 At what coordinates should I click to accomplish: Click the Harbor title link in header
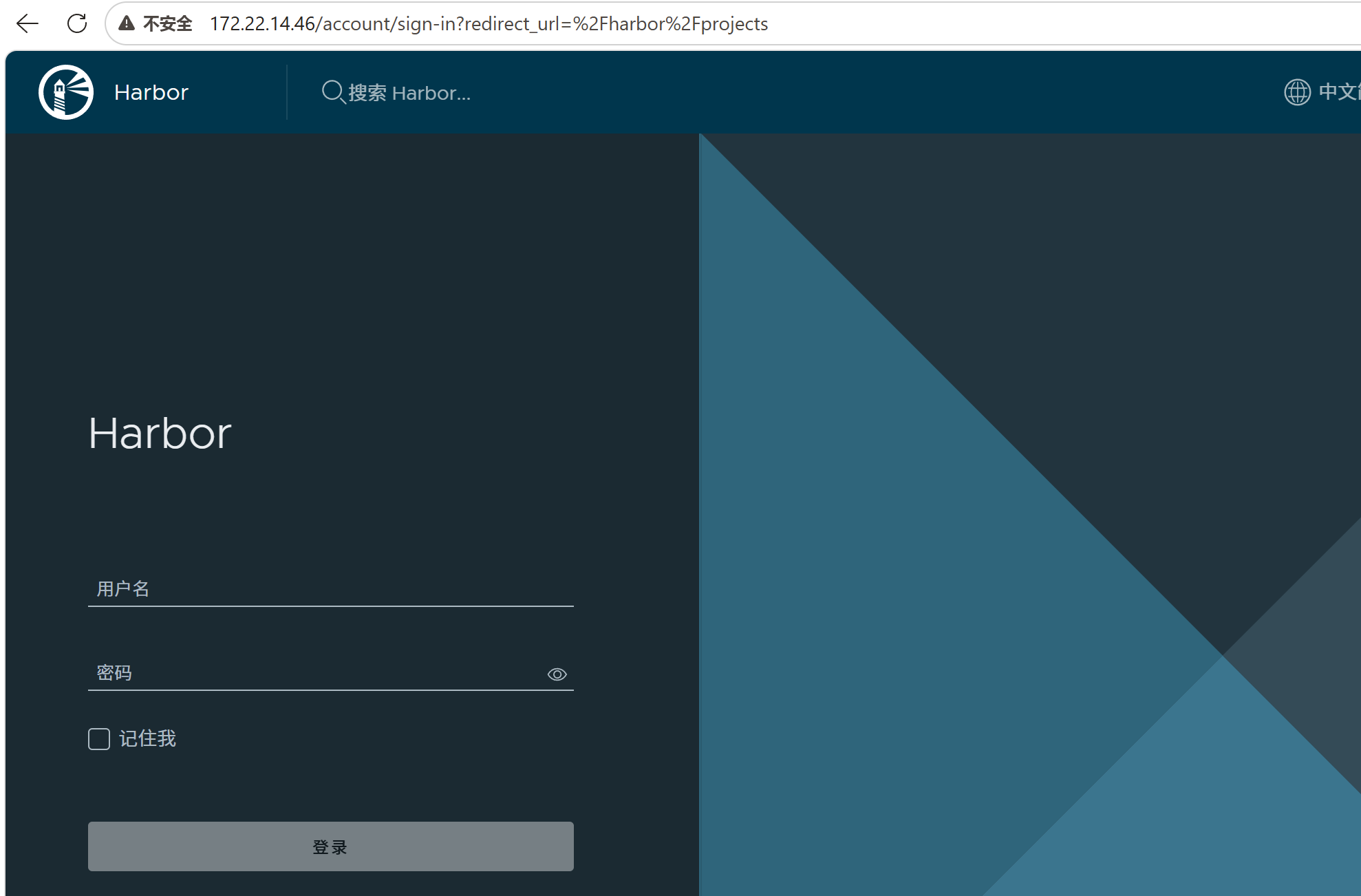coord(151,92)
